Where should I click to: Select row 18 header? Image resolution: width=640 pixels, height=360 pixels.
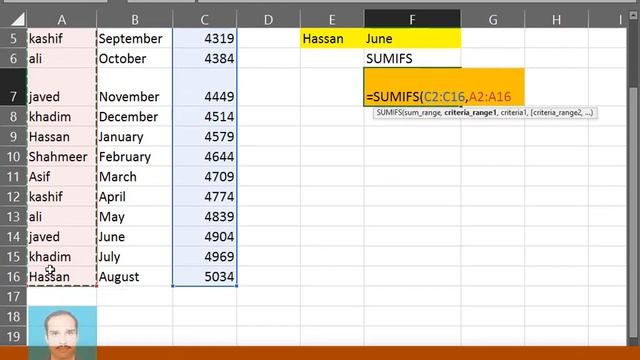point(13,317)
